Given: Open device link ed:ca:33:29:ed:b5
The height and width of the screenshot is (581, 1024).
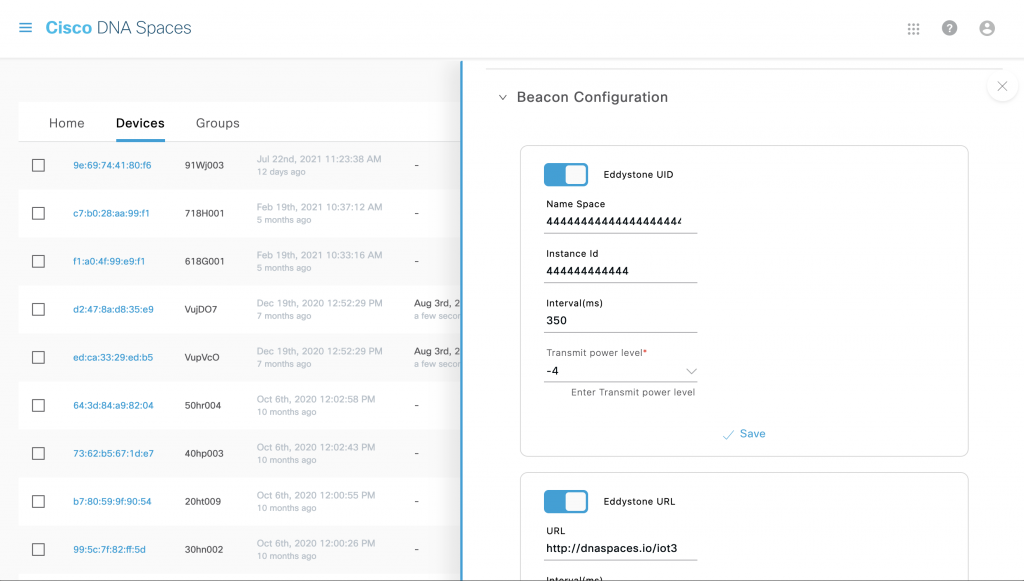Looking at the screenshot, I should tap(110, 357).
